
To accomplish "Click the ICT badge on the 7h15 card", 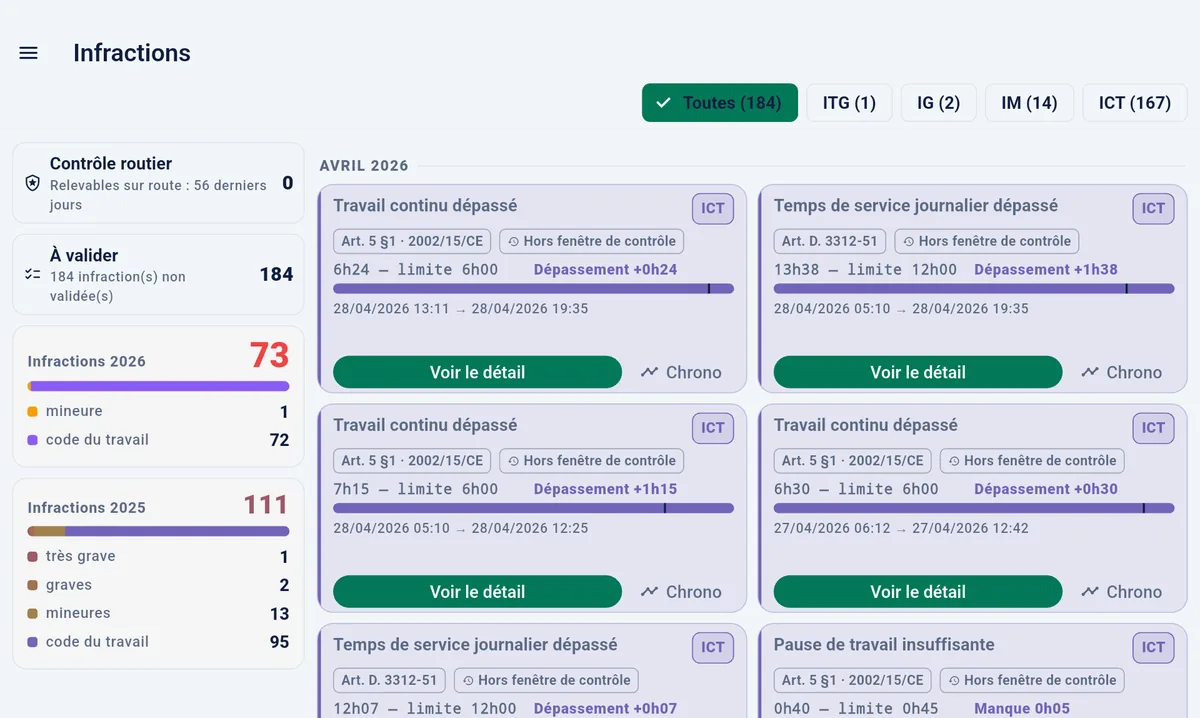I will click(x=713, y=428).
